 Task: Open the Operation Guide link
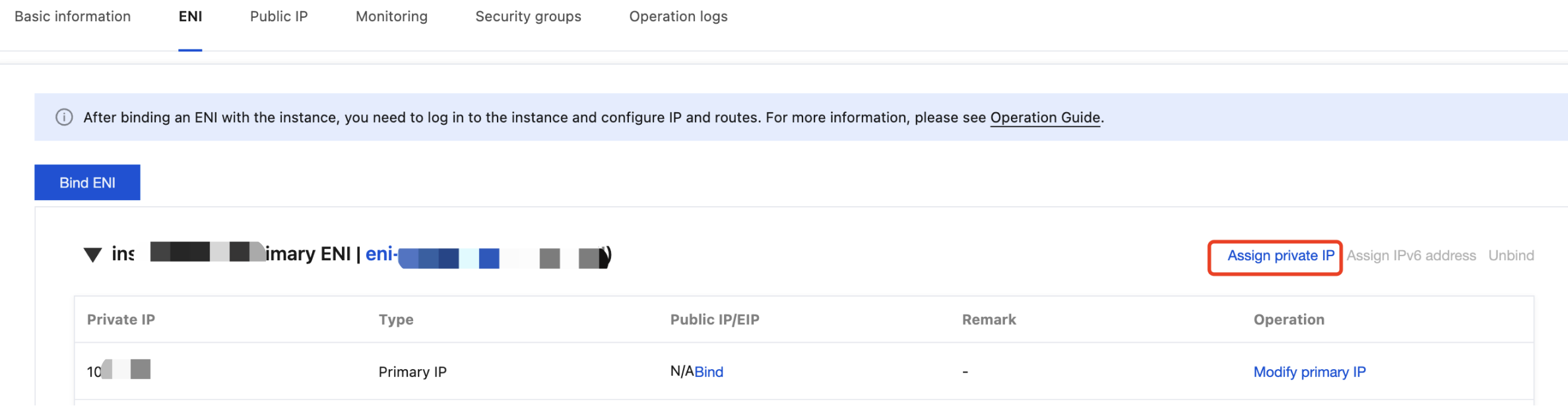(1045, 118)
